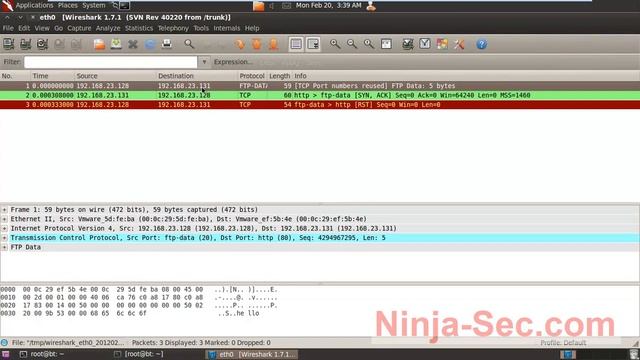Select packet 1 FTP-DATA row
Image resolution: width=640 pixels, height=360 pixels.
tap(320, 86)
